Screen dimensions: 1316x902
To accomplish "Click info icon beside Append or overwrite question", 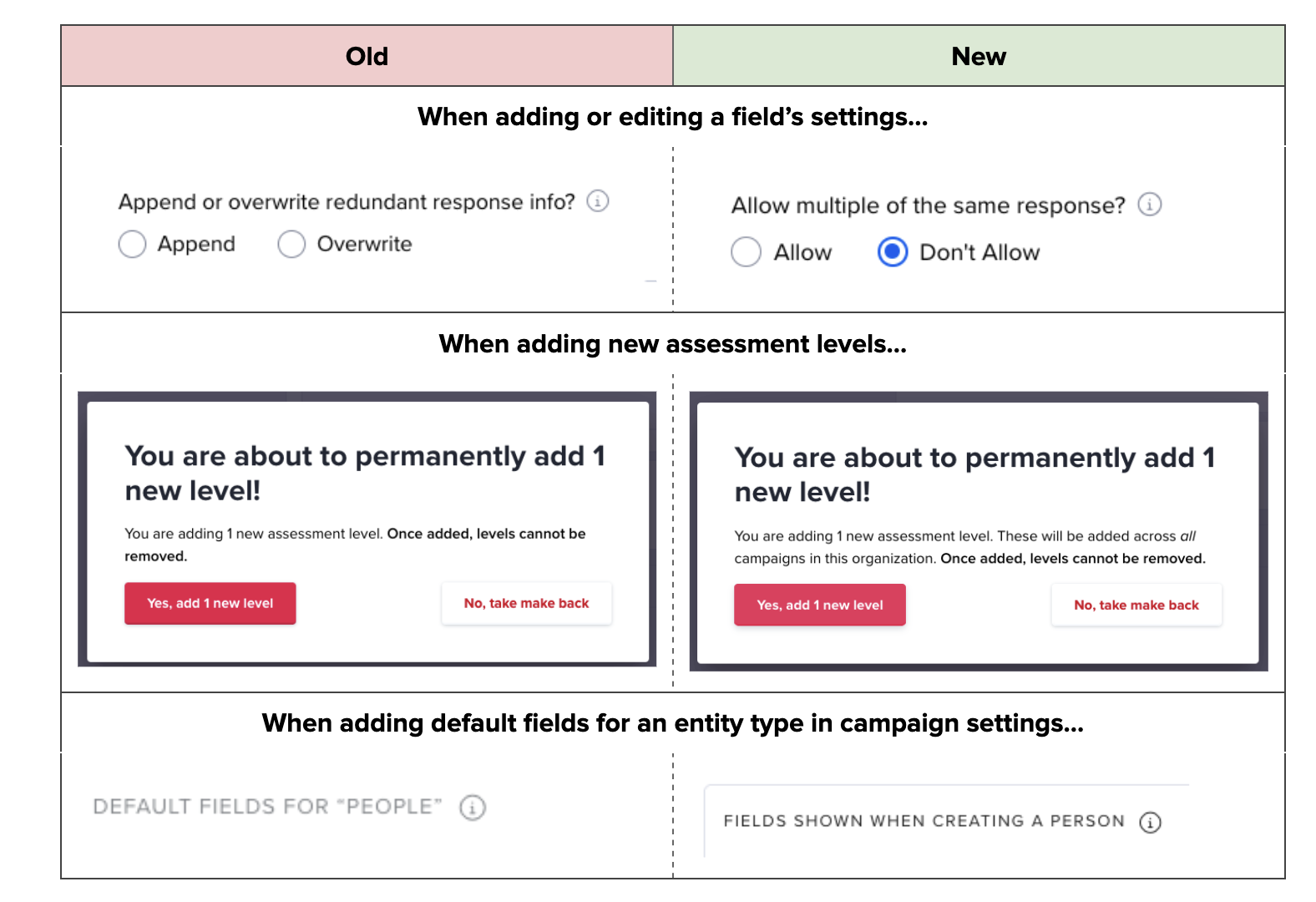I will (x=598, y=201).
